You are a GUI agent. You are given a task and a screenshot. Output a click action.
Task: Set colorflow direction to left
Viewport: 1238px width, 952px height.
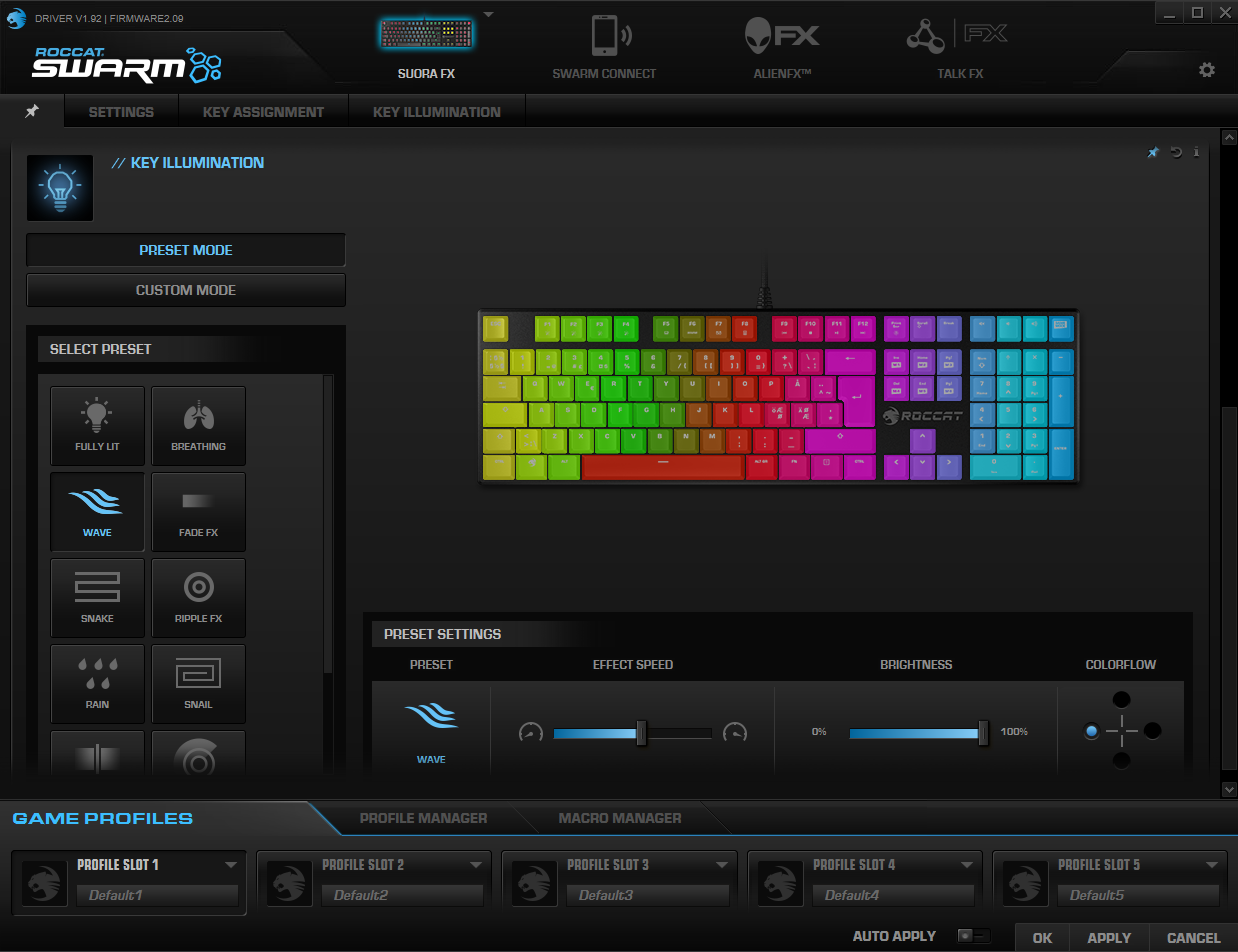tap(1091, 731)
